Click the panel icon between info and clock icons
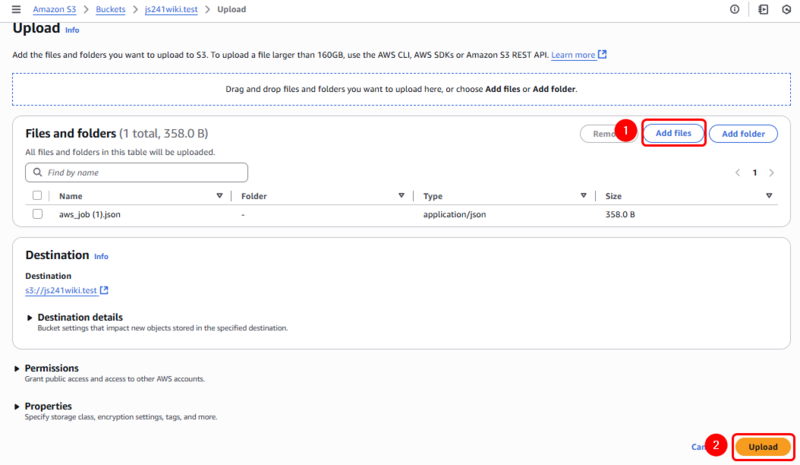Screen dimensions: 800x465 coord(763,9)
